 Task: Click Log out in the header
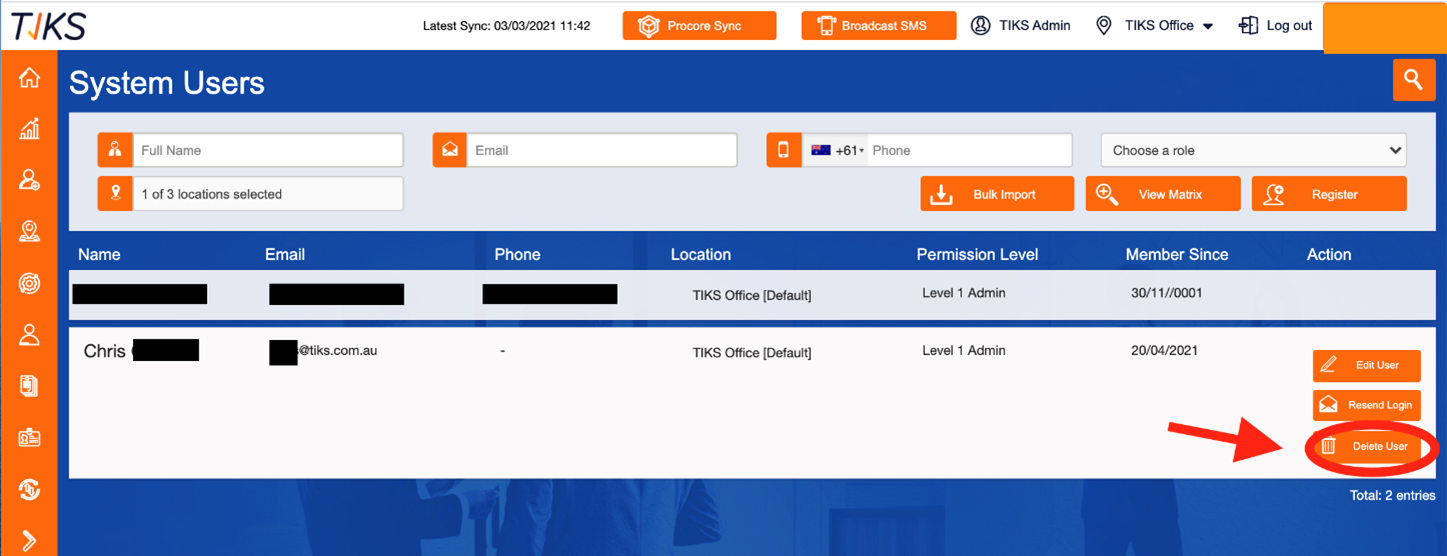point(1275,26)
